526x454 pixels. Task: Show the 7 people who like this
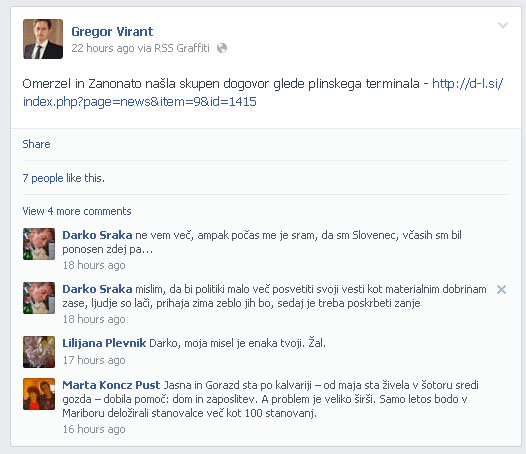[43, 178]
